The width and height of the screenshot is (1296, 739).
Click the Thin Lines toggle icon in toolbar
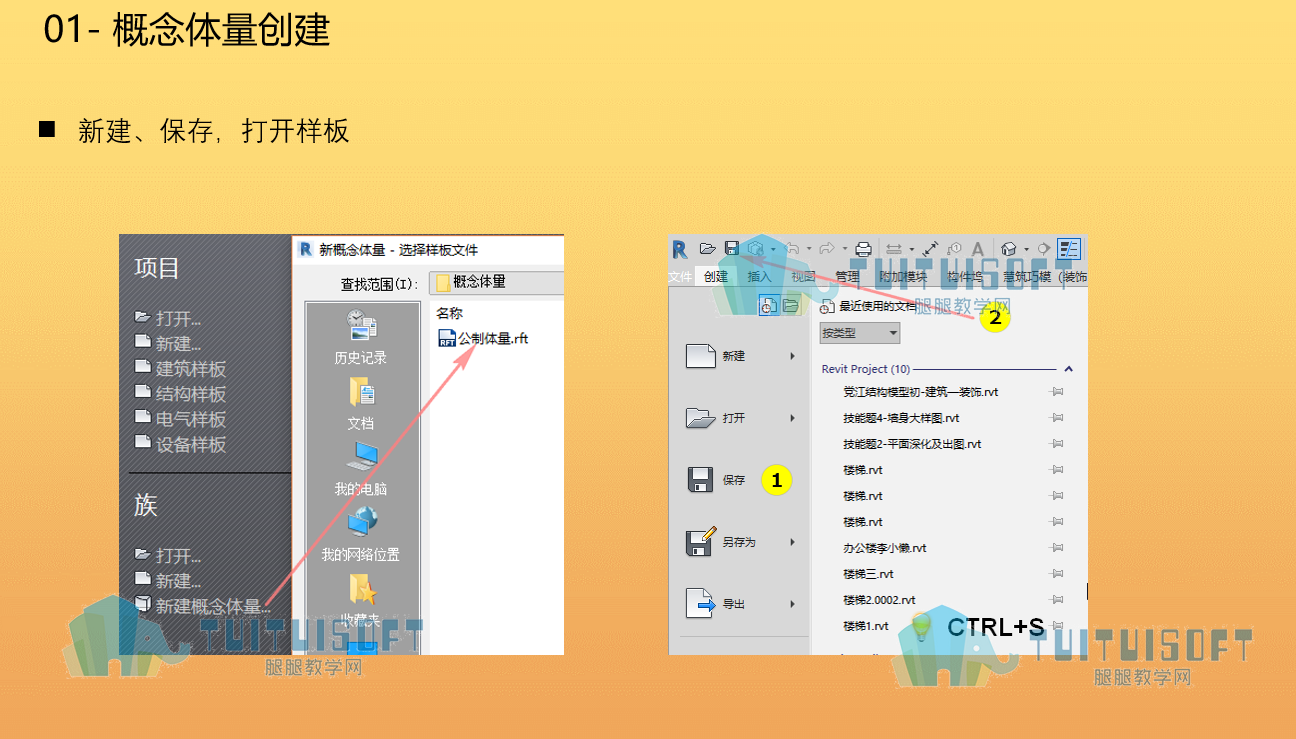pos(1069,249)
